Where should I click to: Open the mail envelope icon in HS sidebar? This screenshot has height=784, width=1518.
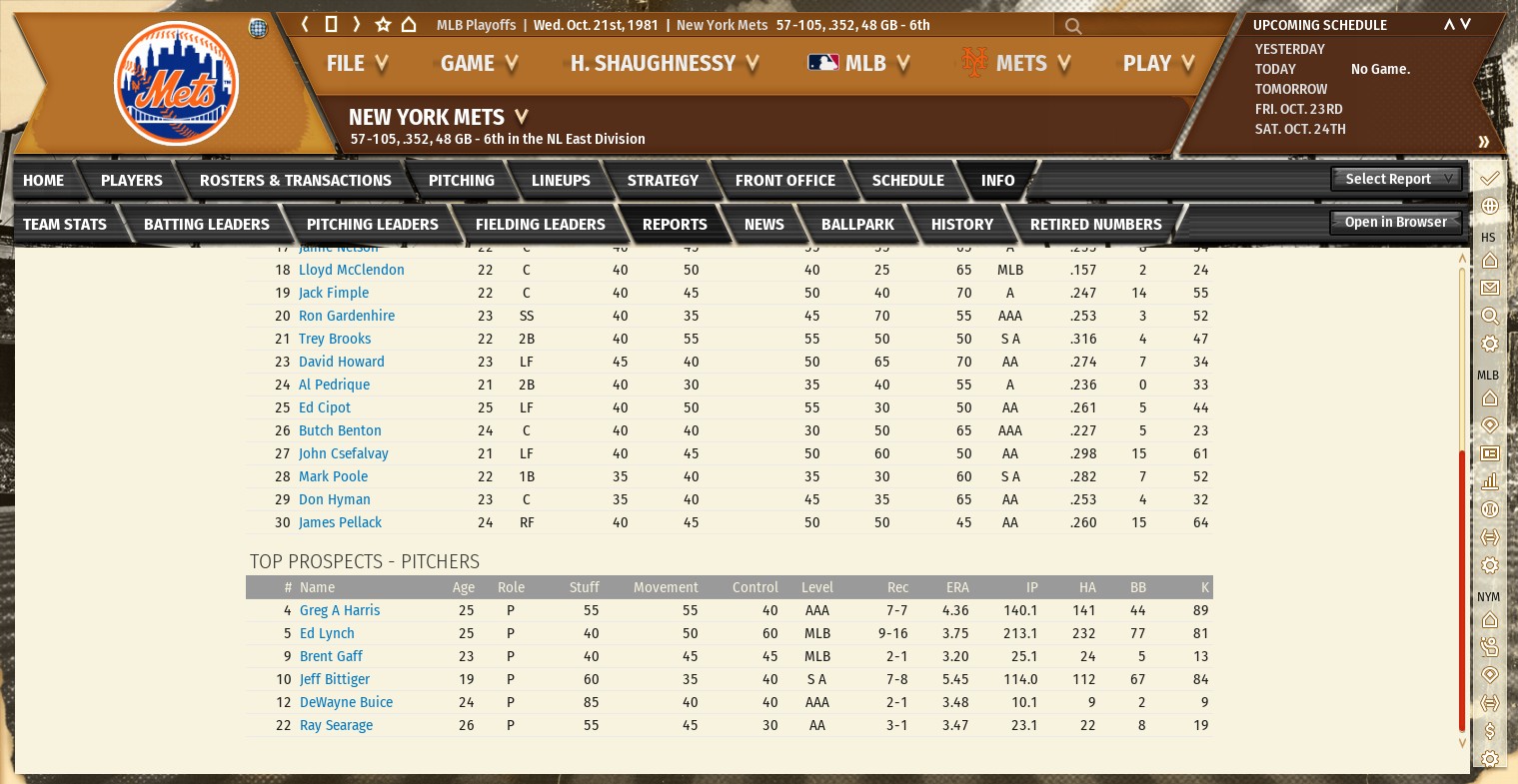[1489, 288]
